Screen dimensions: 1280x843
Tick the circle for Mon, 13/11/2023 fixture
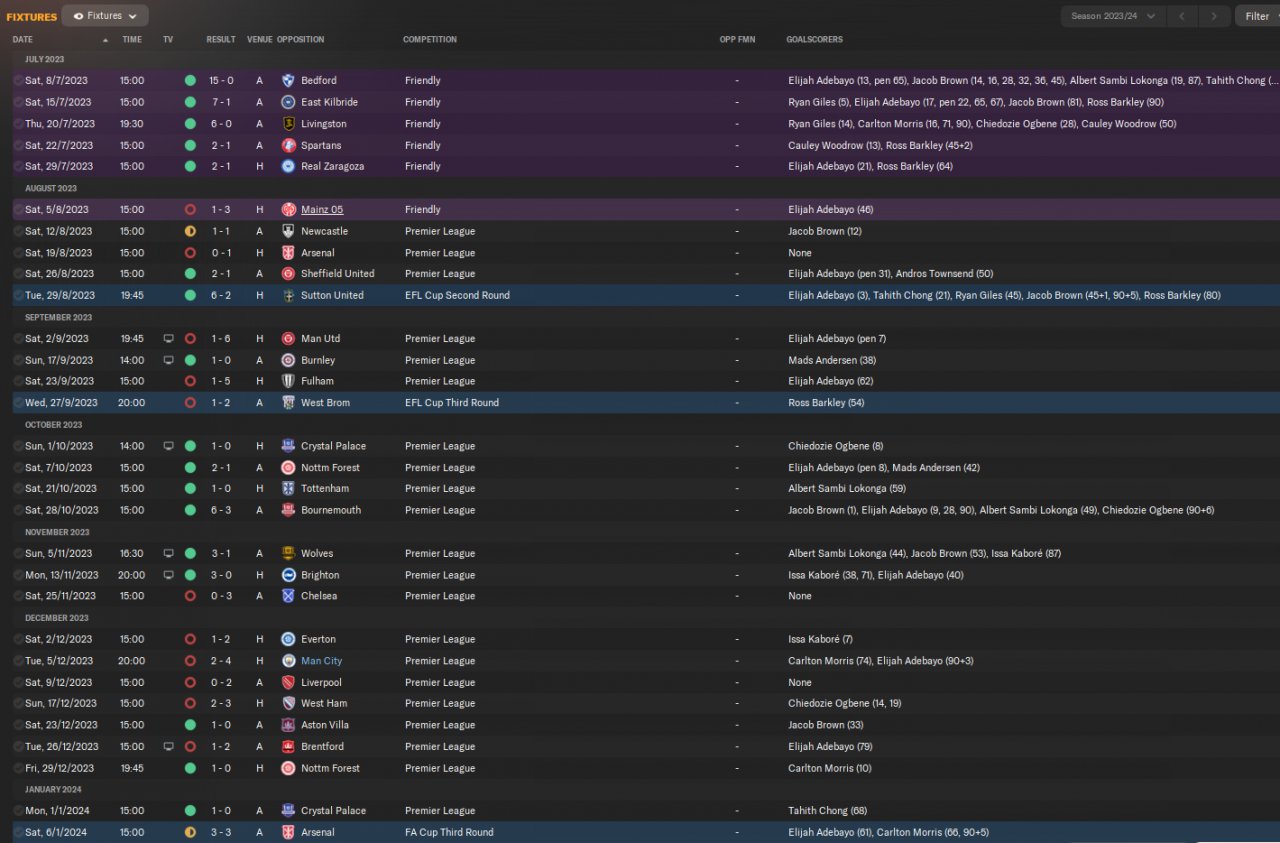click(18, 575)
